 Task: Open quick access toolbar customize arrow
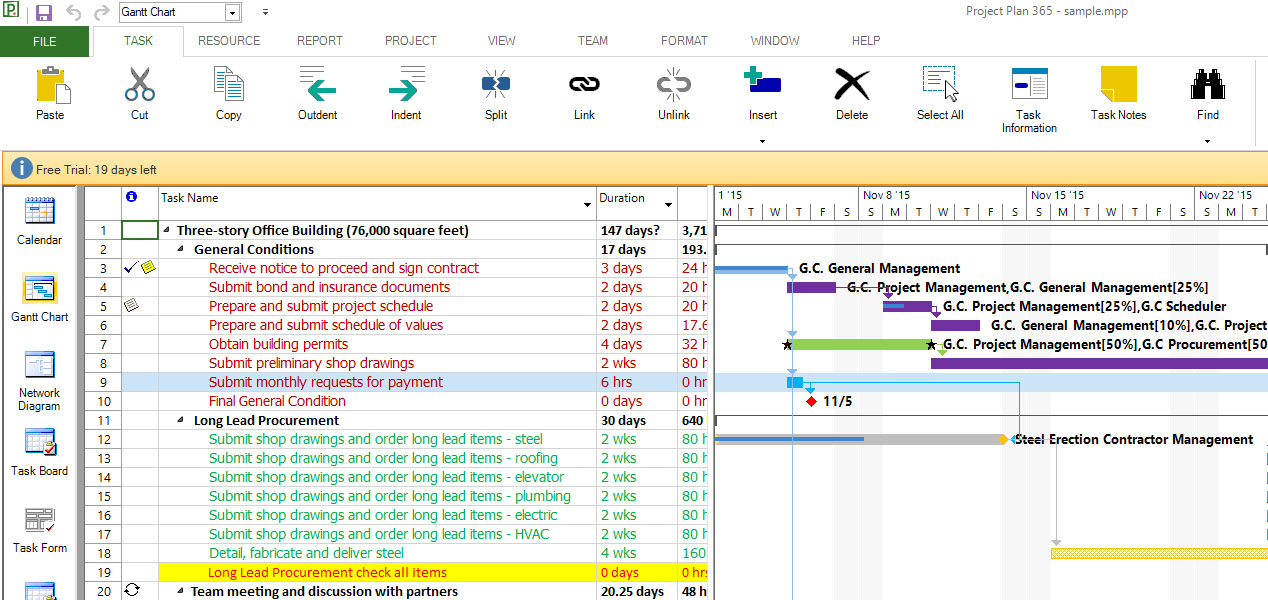(265, 13)
